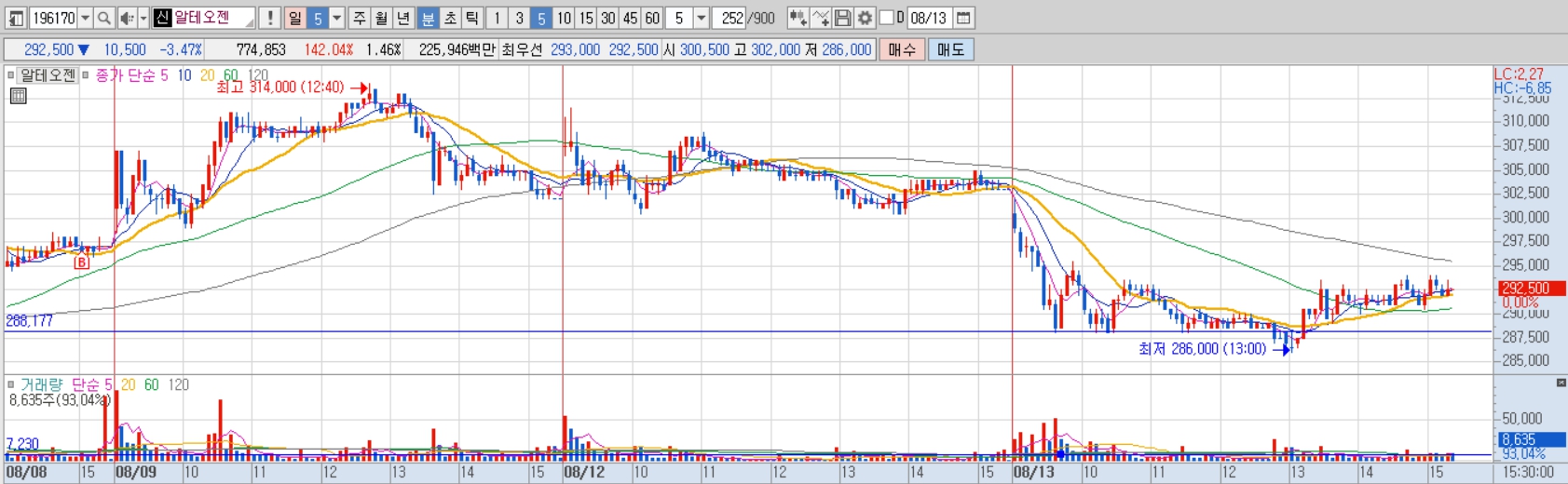Choose the 1 minute interval

[x=497, y=18]
